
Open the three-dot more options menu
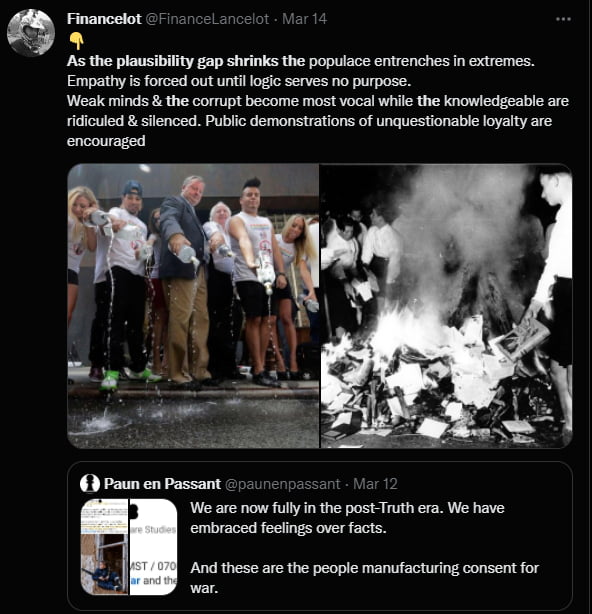[x=563, y=19]
